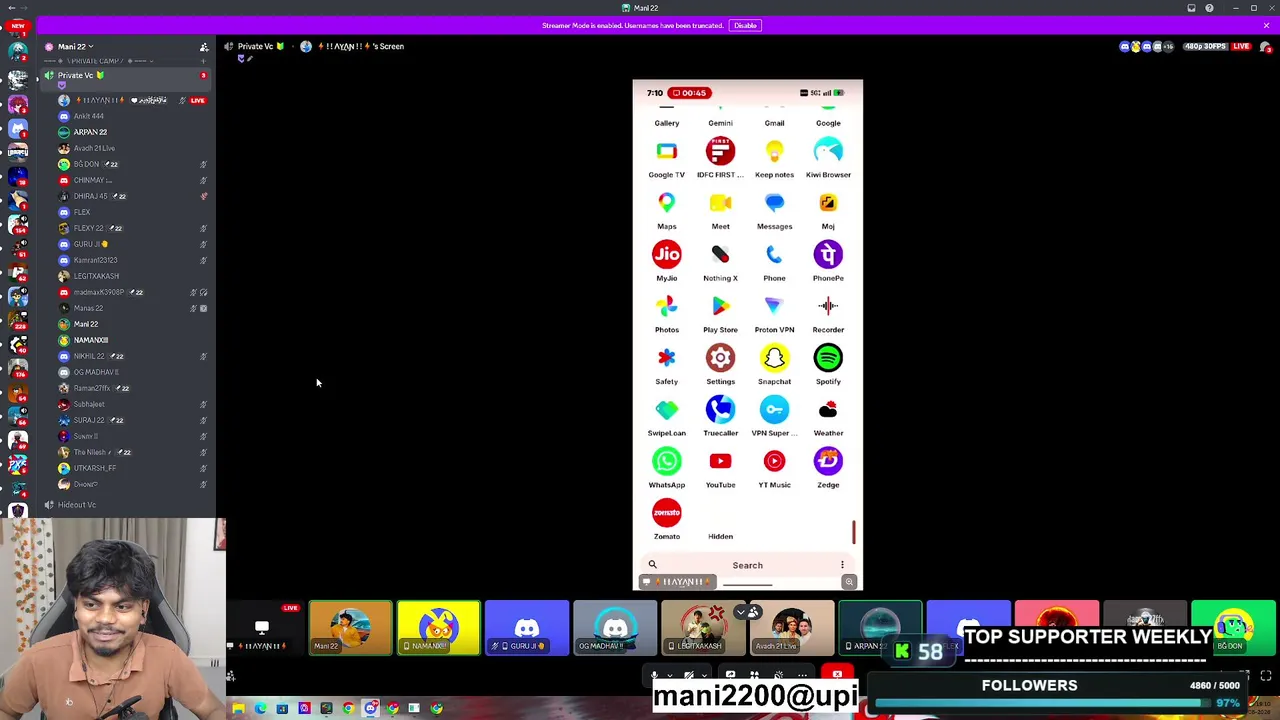Select user ARPAN 22 in voice list

click(x=90, y=132)
